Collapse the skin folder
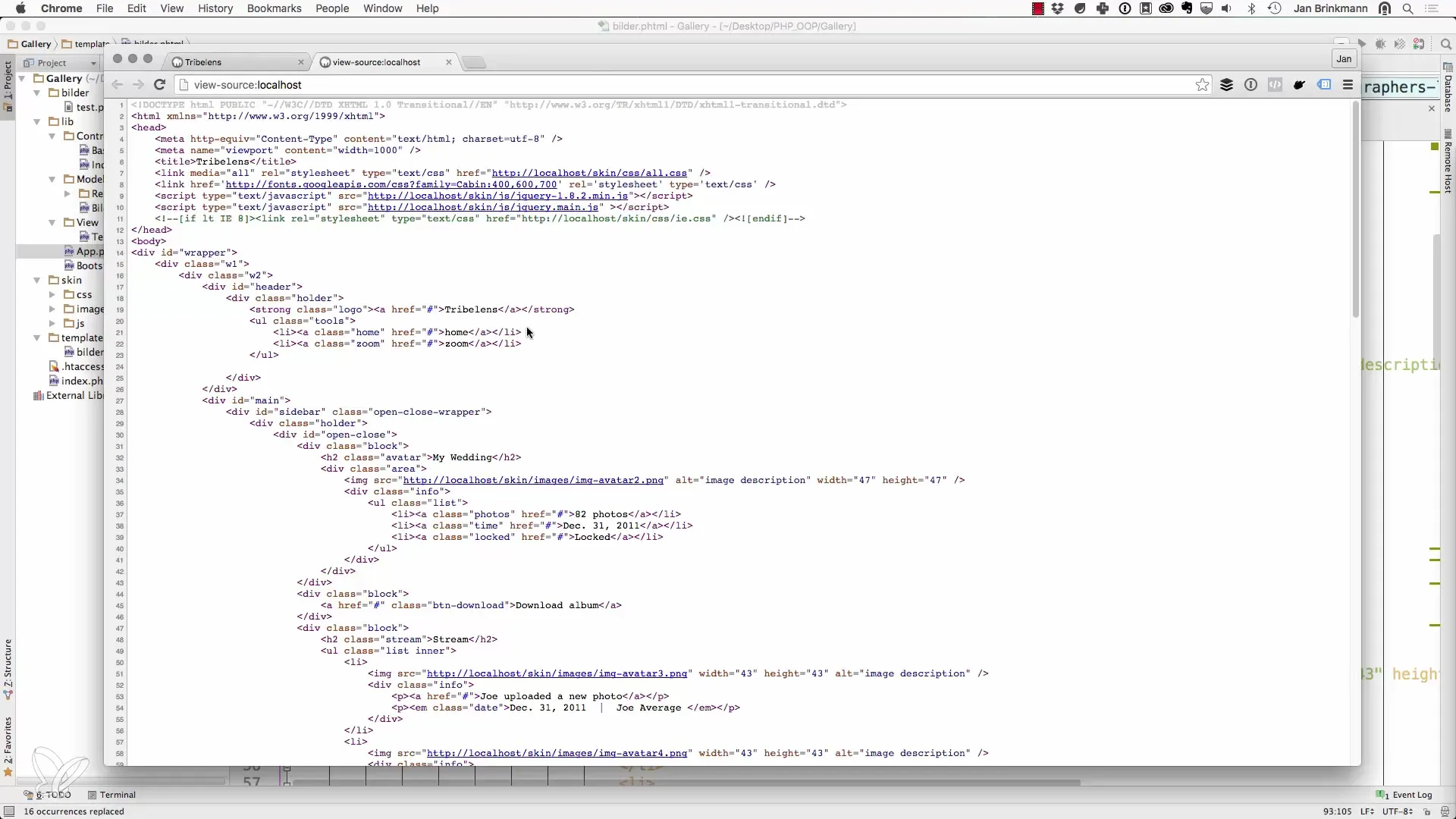 point(36,280)
